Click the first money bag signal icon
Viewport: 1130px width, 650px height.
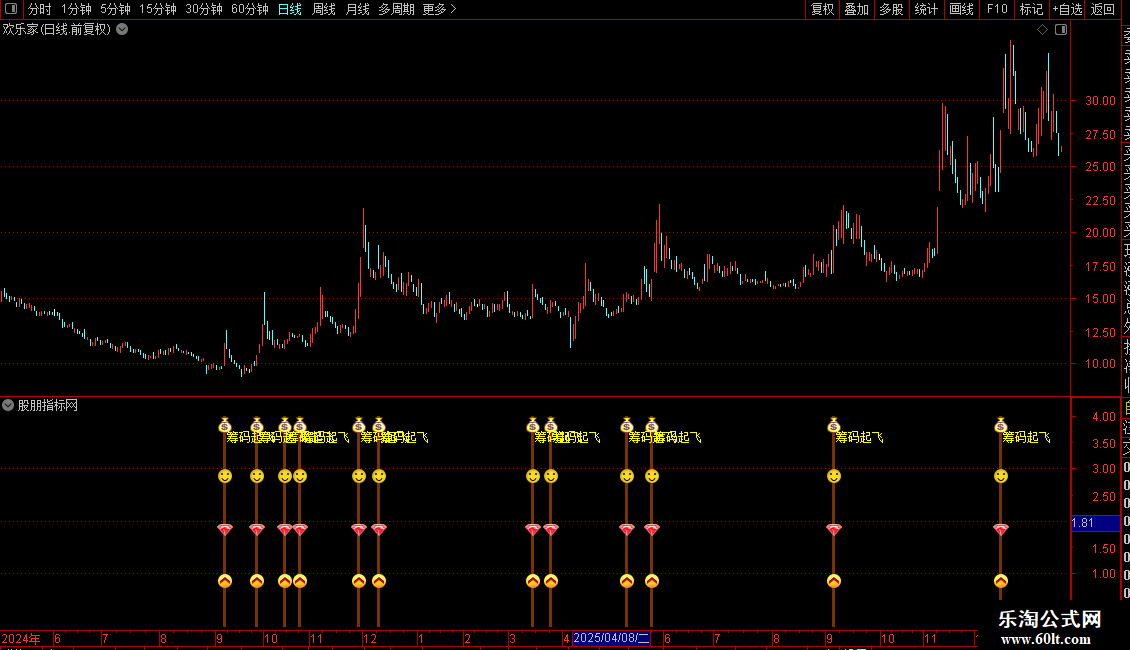point(225,424)
